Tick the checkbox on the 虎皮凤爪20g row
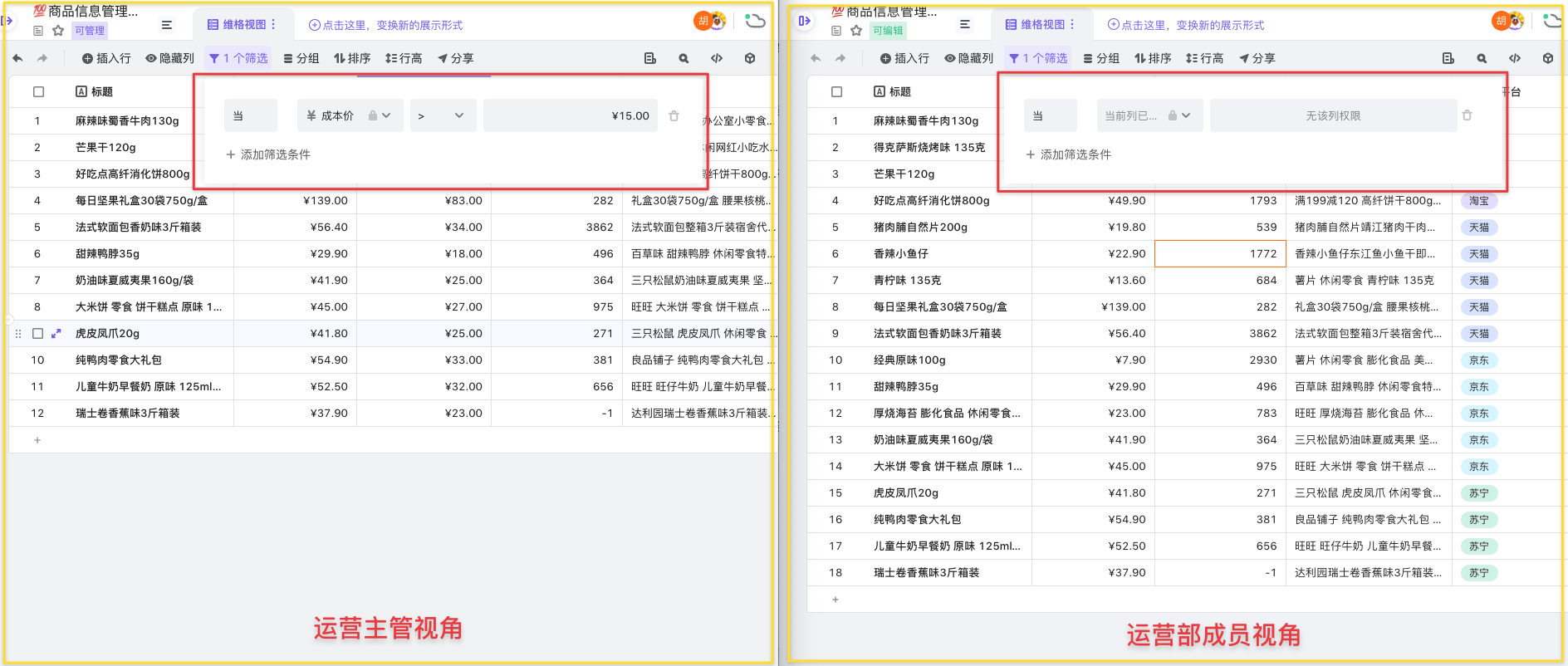The image size is (1568, 666). 38,334
